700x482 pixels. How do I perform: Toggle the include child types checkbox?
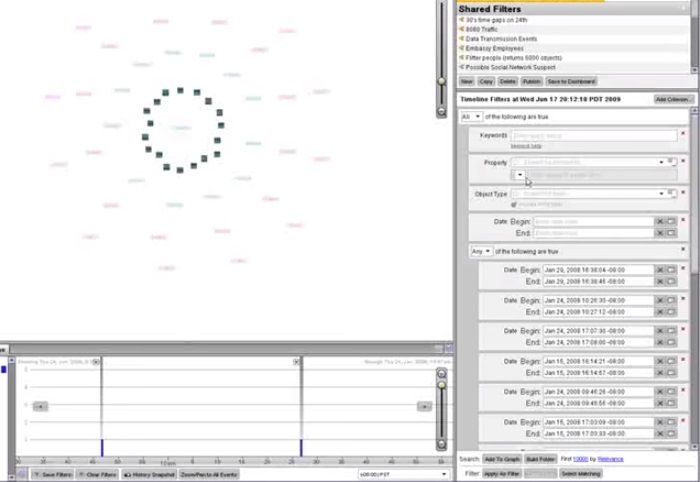[513, 204]
